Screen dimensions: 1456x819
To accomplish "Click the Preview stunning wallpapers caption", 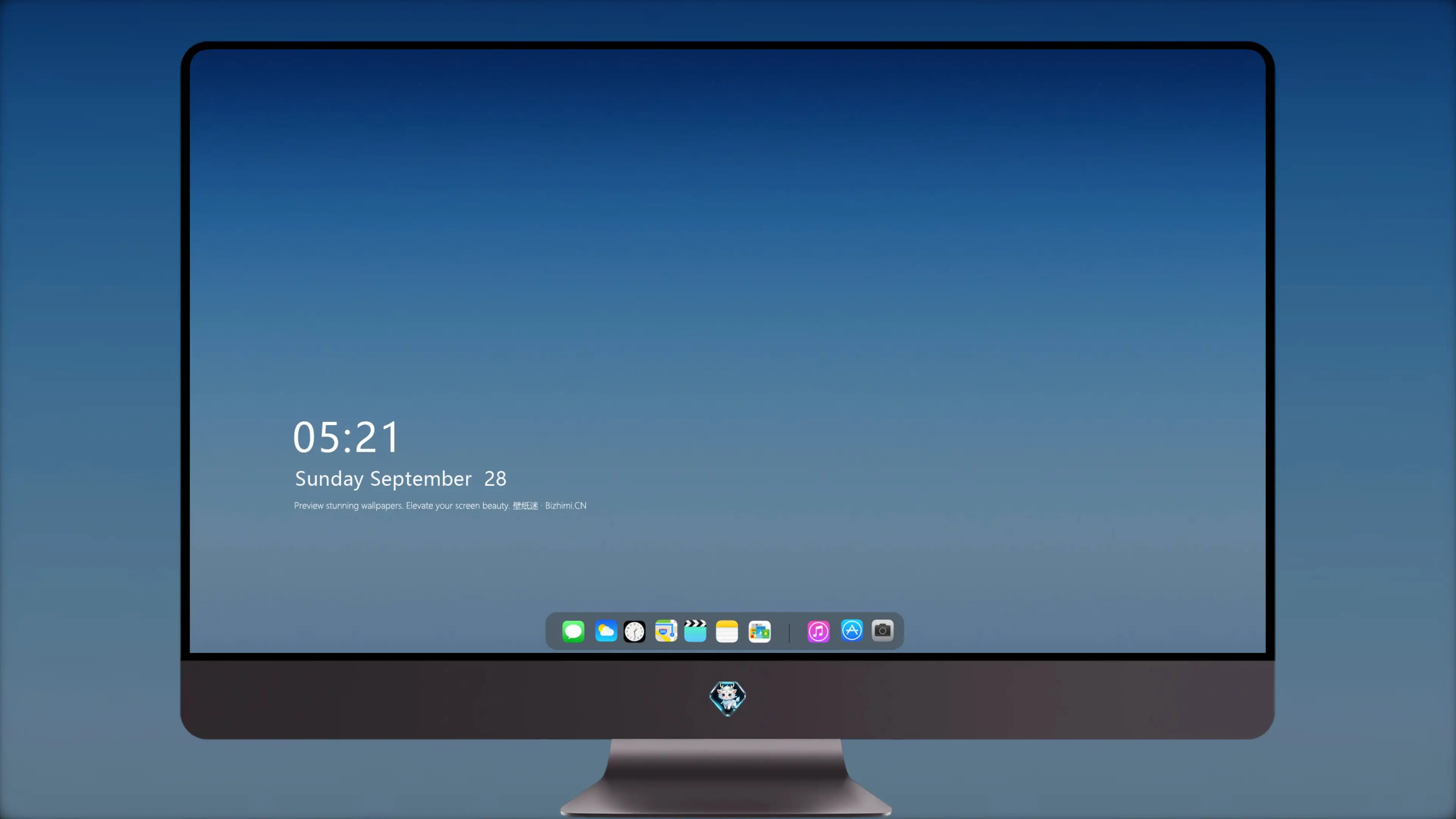I will [440, 505].
